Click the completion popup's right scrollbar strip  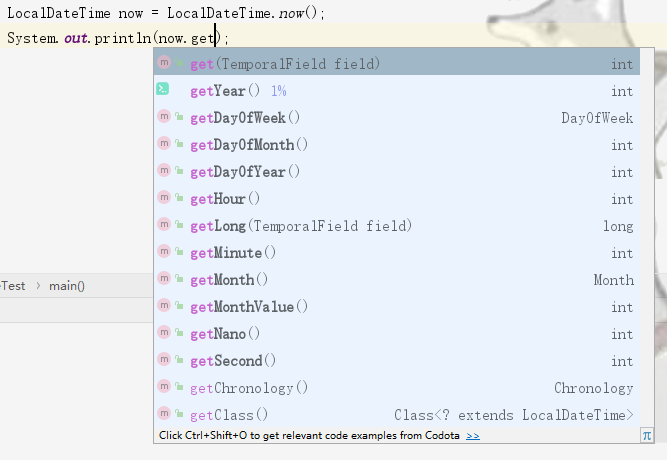[x=647, y=238]
